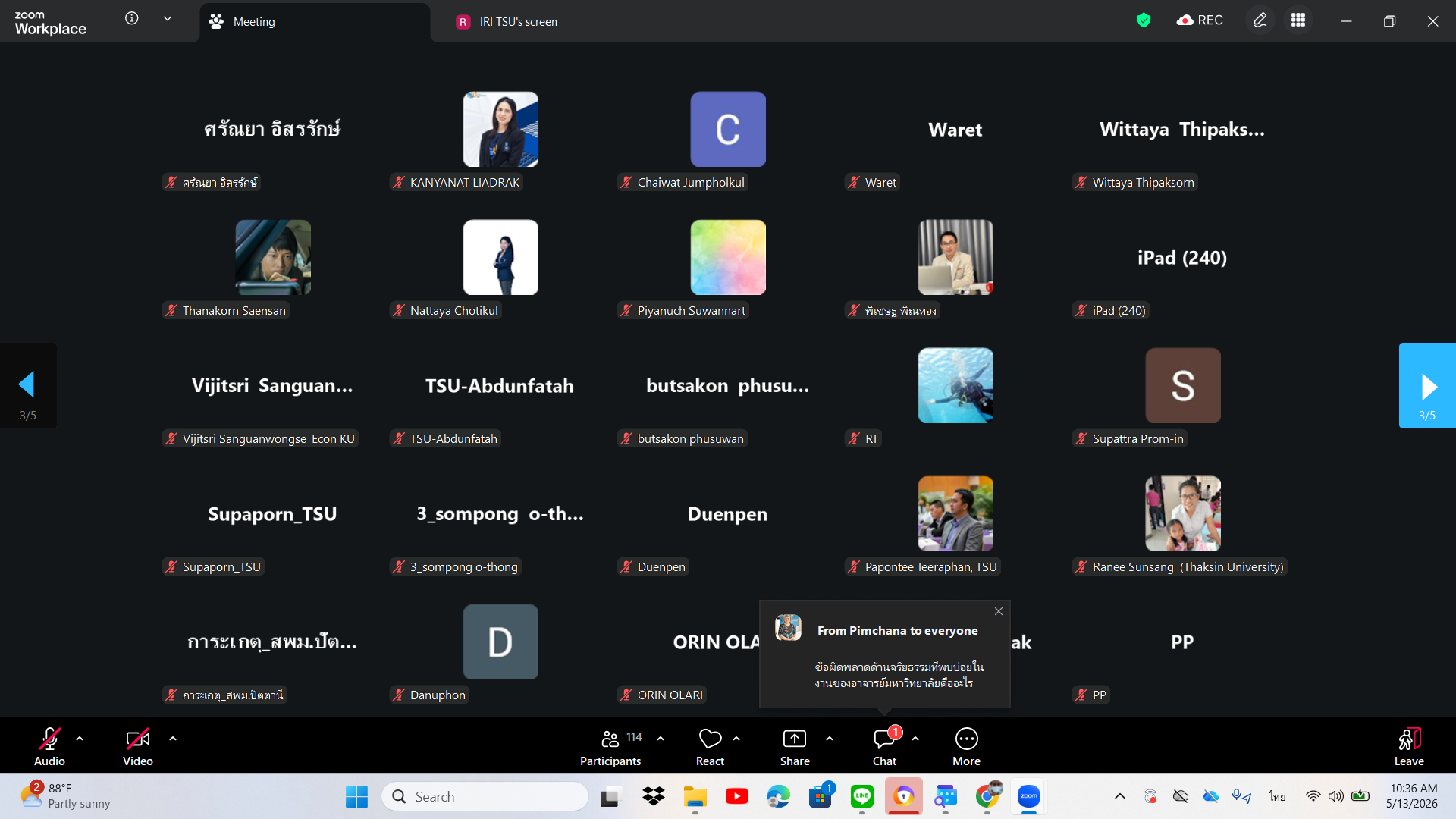Viewport: 1456px width, 819px height.
Task: Switch to the Meeting tab
Action: pos(315,22)
